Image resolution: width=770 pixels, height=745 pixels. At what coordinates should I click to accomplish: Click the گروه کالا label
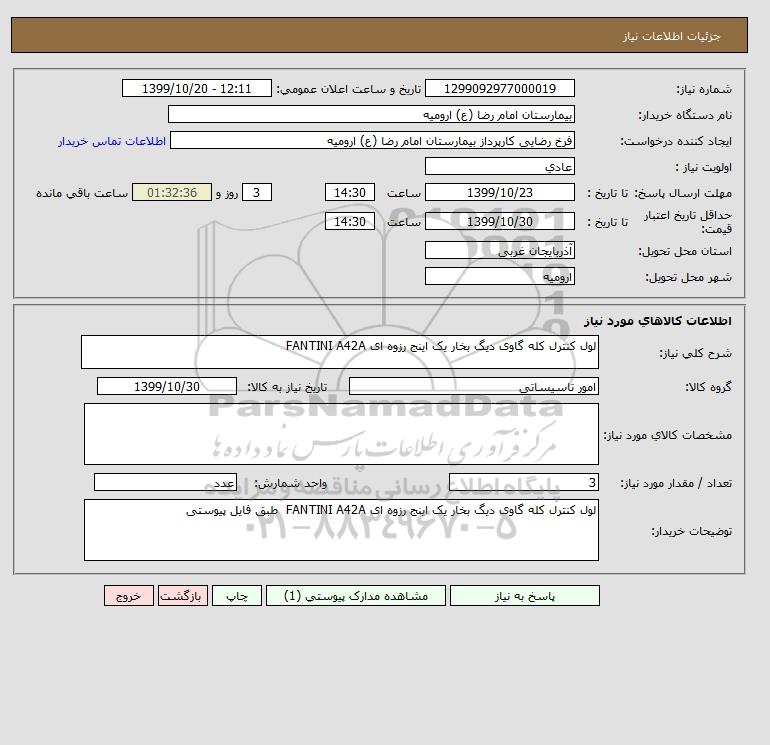click(x=709, y=387)
